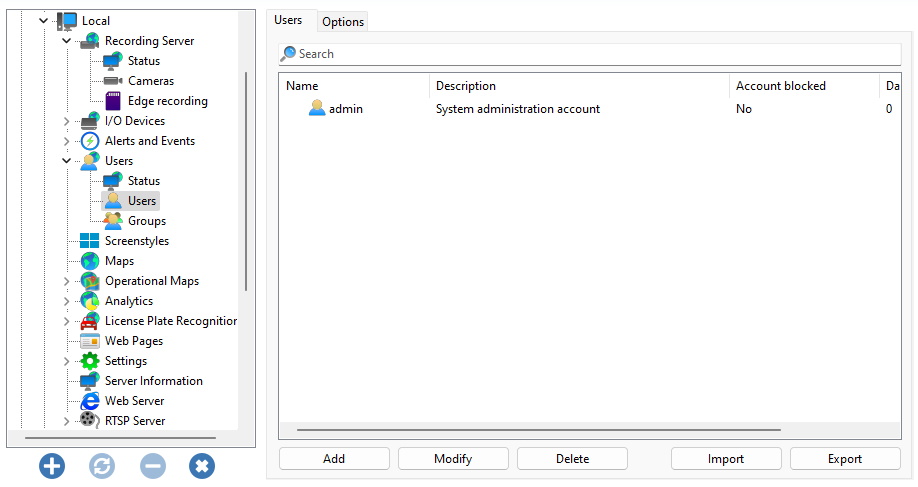Click the Recording Server icon
The height and width of the screenshot is (487, 918).
click(x=90, y=41)
